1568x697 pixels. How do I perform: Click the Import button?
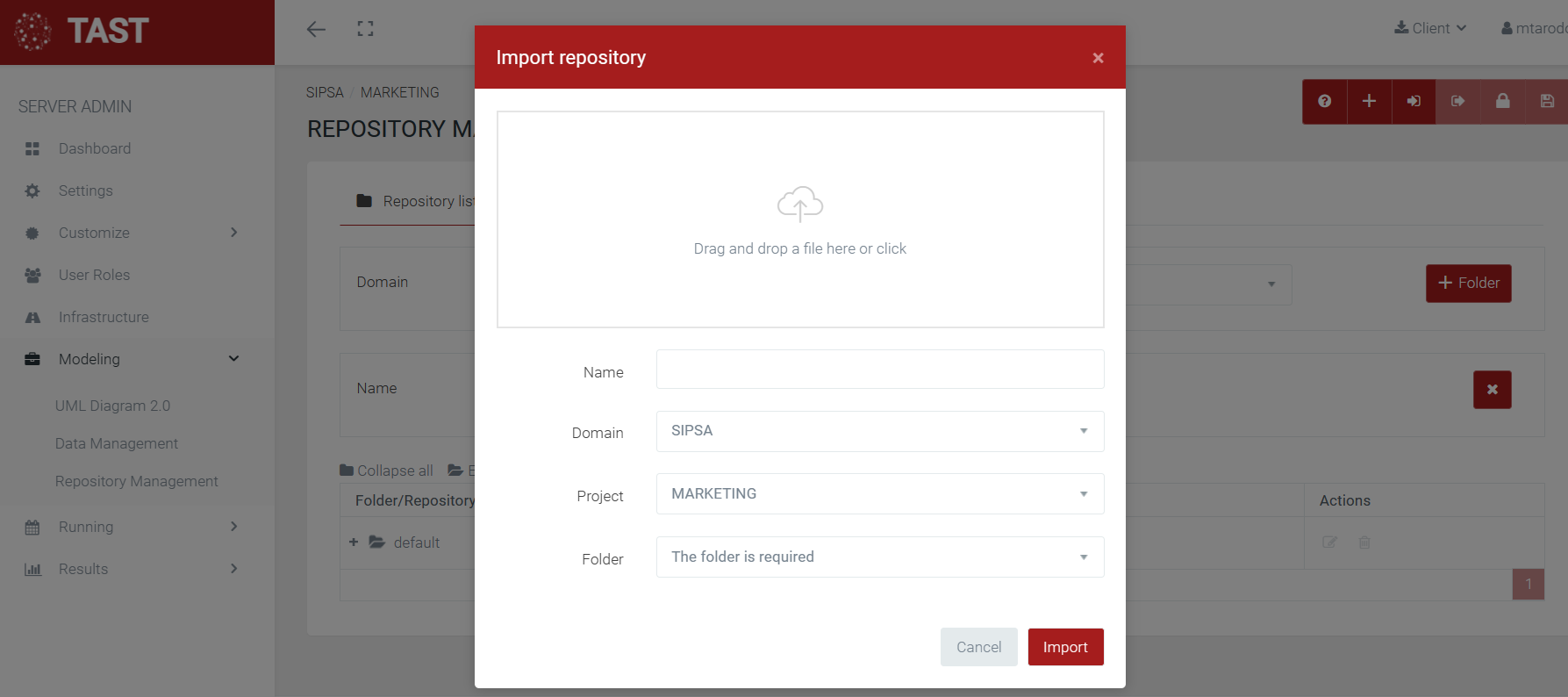point(1065,647)
